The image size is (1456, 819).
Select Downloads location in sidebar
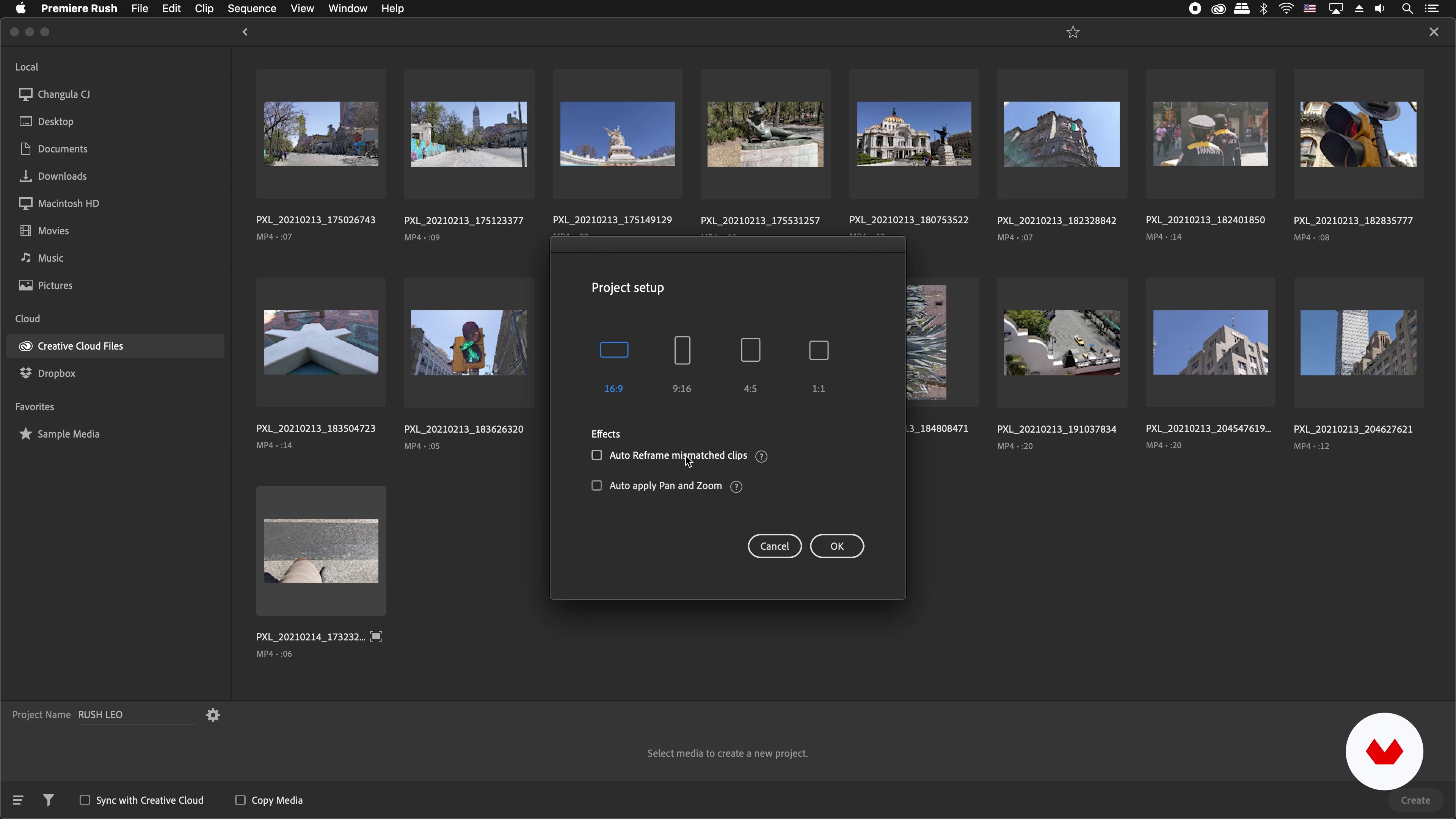point(115,176)
